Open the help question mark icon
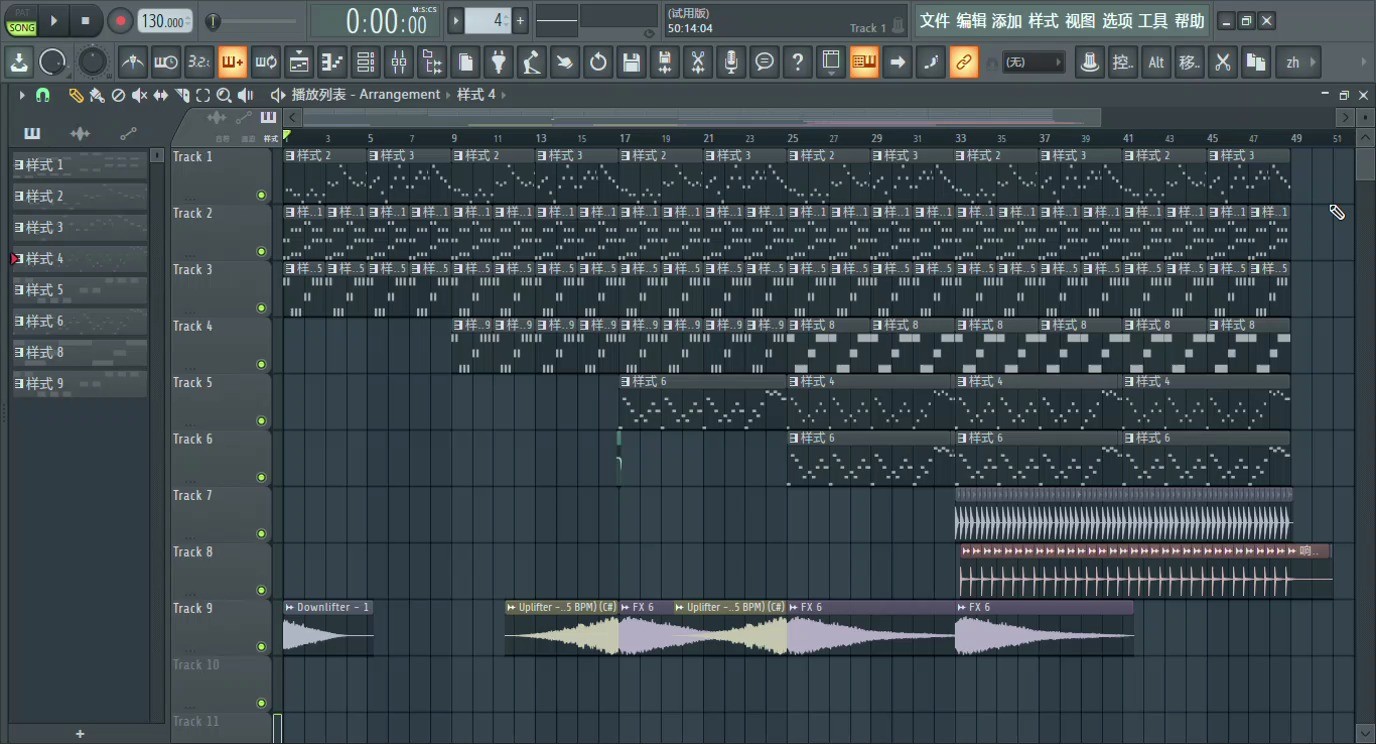The width and height of the screenshot is (1376, 744). tap(797, 62)
